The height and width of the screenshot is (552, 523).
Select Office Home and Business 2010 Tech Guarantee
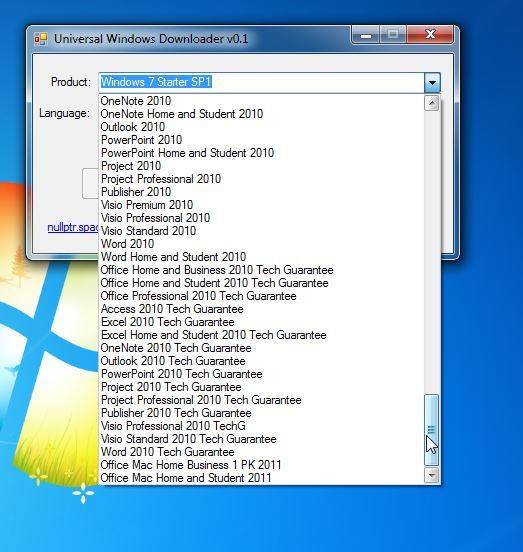[x=262, y=270]
